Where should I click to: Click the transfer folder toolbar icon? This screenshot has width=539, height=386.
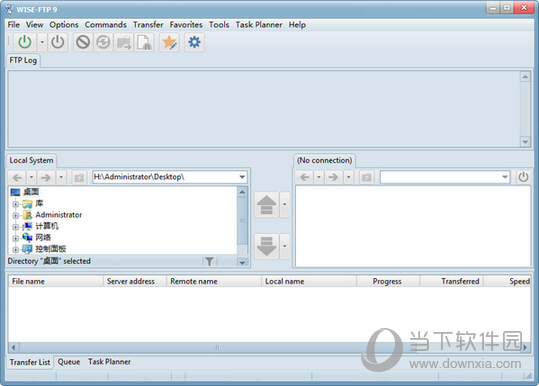pyautogui.click(x=123, y=43)
